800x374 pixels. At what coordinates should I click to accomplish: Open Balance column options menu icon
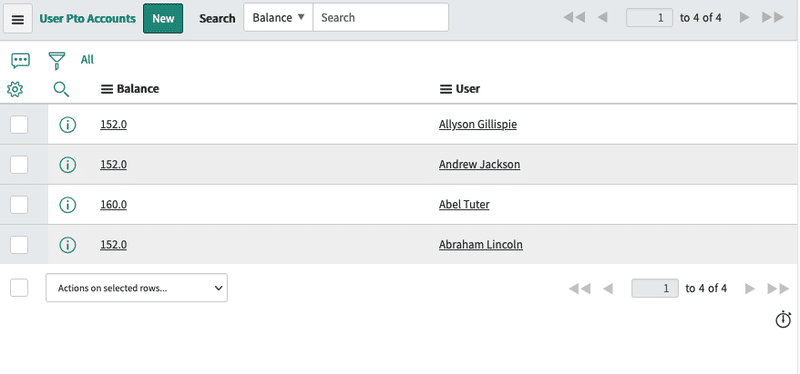point(107,89)
